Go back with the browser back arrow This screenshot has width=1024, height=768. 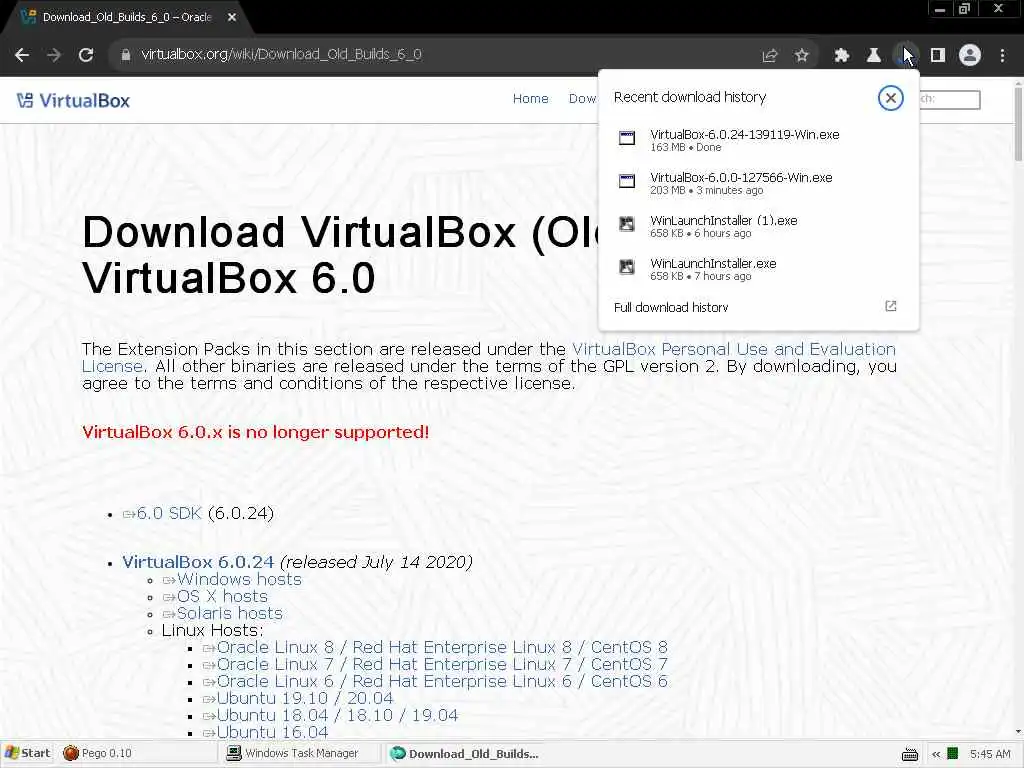coord(22,55)
